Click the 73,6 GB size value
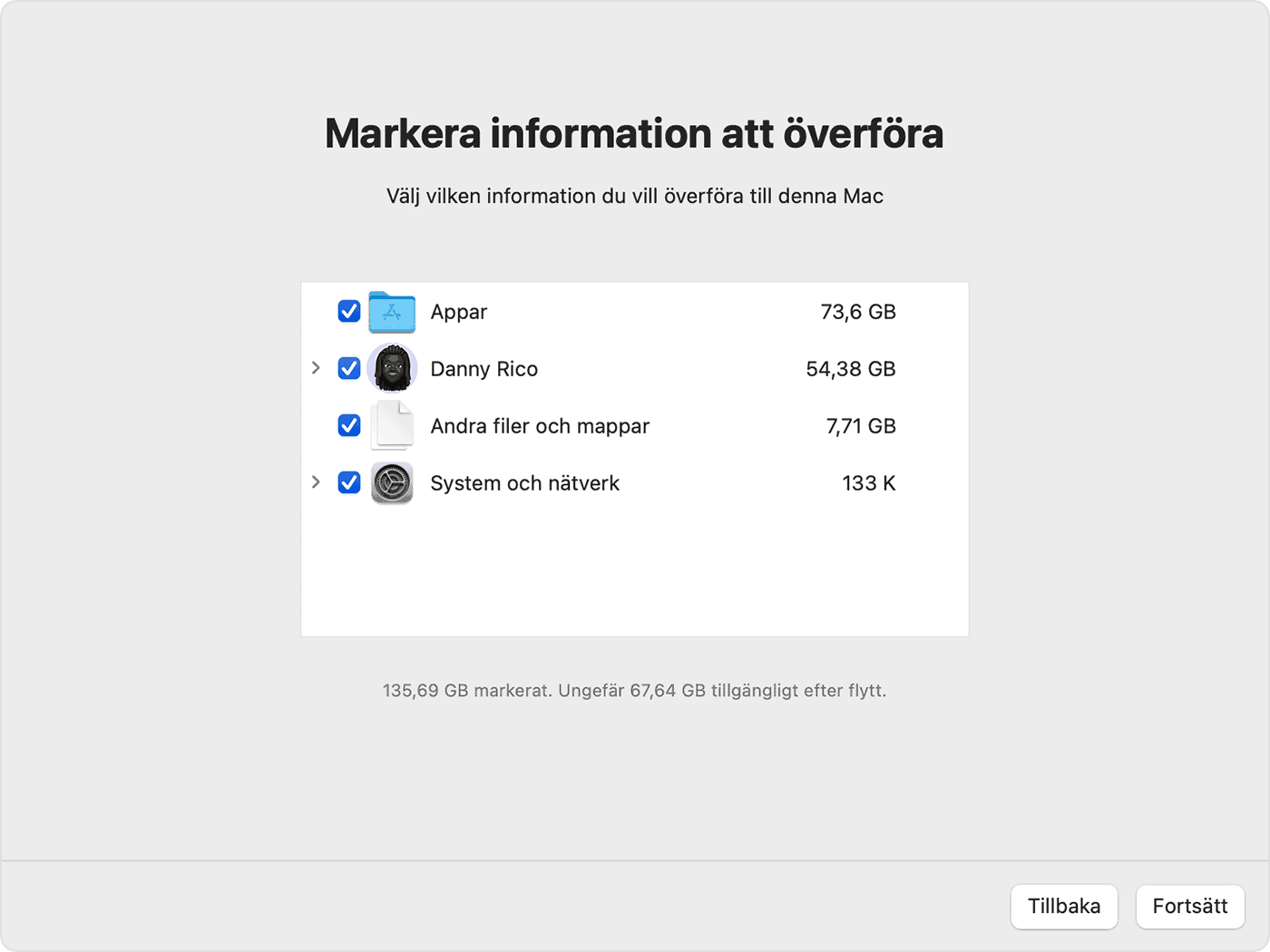The height and width of the screenshot is (952, 1270). (x=858, y=312)
